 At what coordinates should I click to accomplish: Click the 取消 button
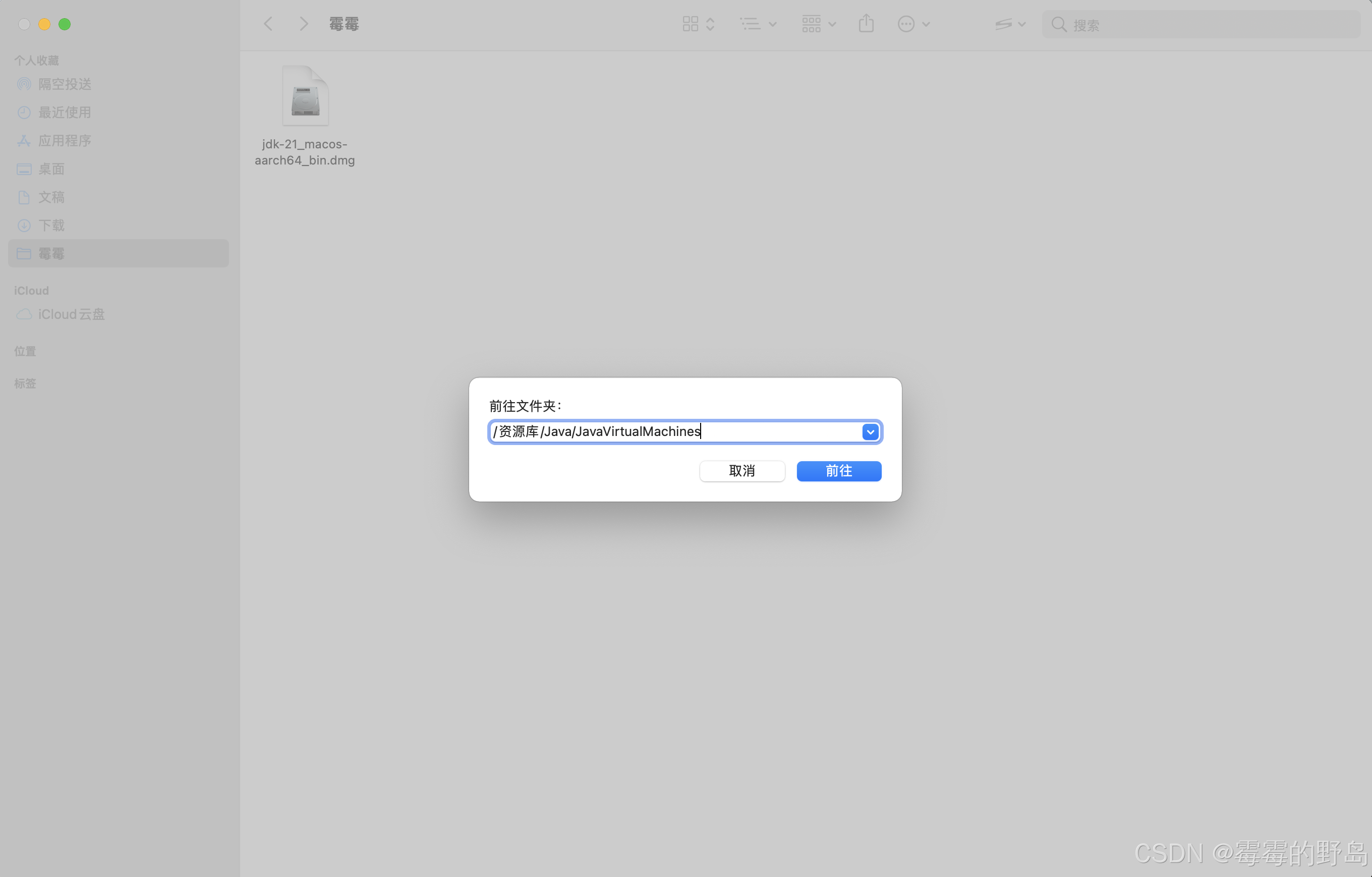(x=742, y=471)
